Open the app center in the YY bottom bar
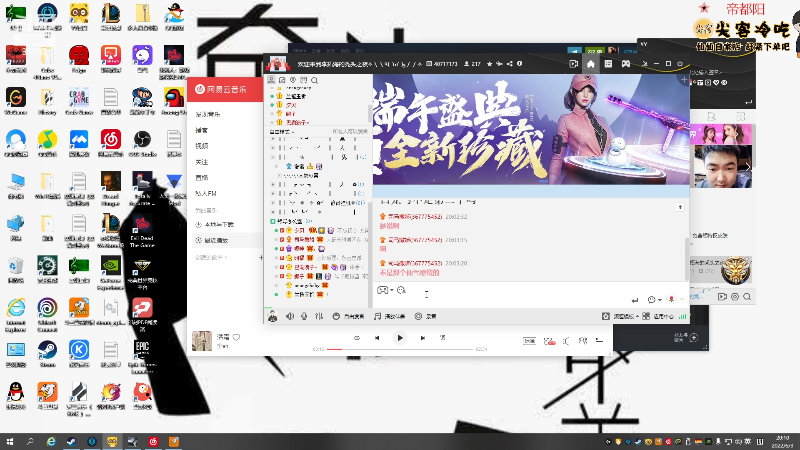Image resolution: width=800 pixels, height=450 pixels. pyautogui.click(x=658, y=316)
